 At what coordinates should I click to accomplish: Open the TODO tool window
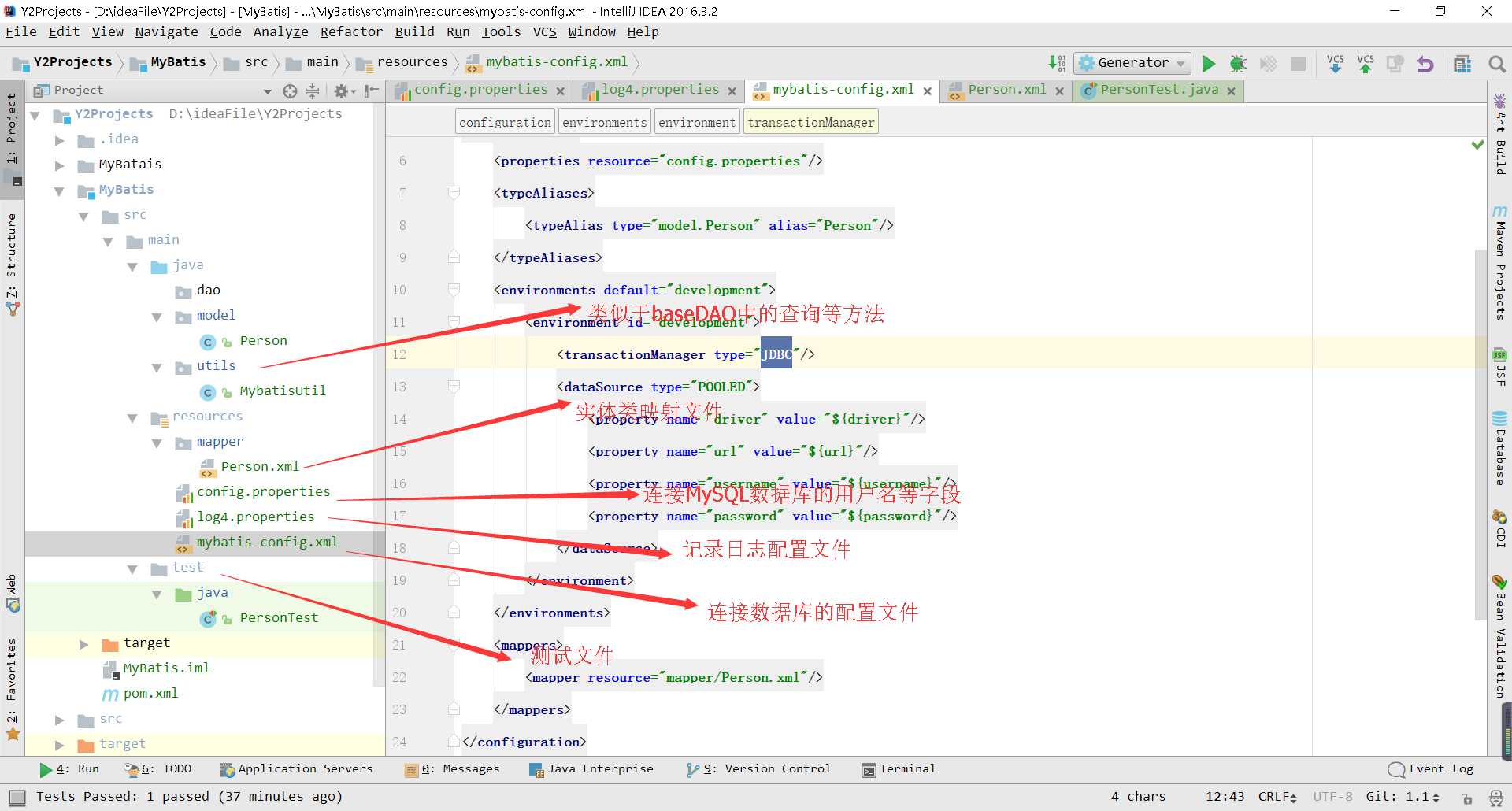157,769
